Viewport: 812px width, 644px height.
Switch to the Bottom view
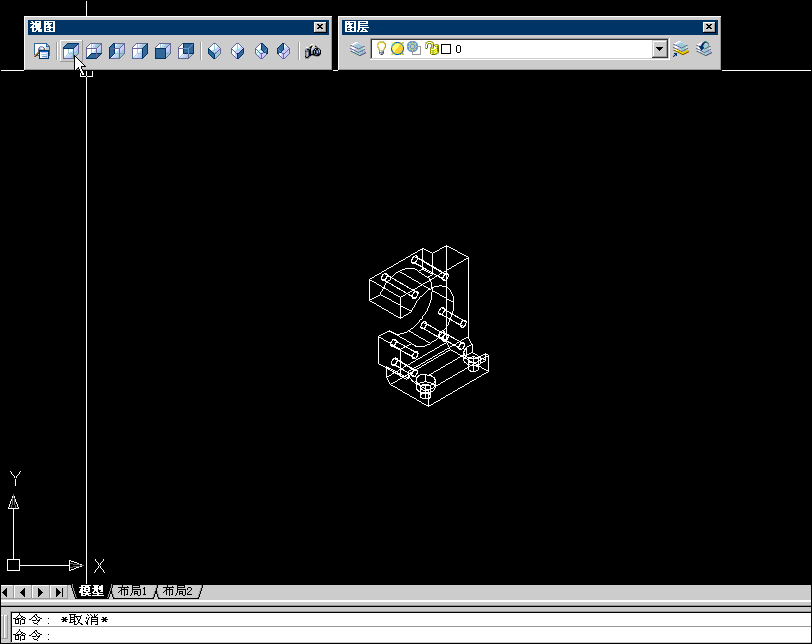pos(94,51)
